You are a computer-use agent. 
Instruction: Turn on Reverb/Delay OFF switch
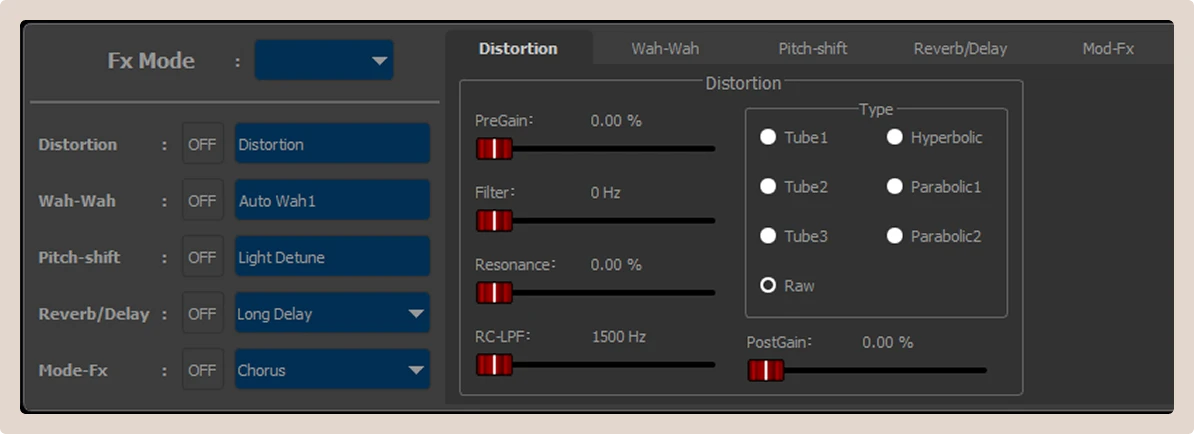(202, 314)
